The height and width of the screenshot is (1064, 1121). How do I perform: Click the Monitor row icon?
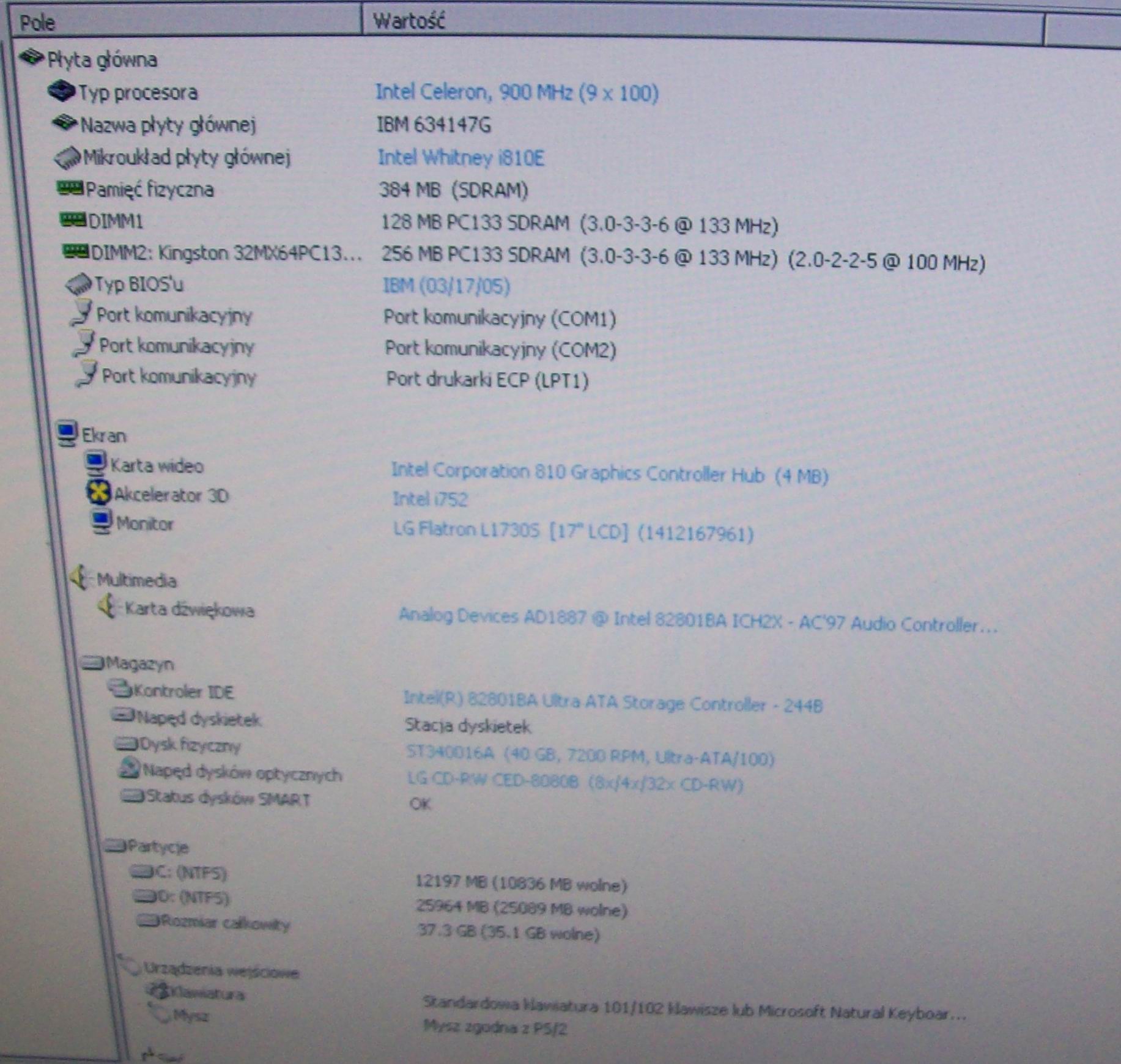point(101,522)
